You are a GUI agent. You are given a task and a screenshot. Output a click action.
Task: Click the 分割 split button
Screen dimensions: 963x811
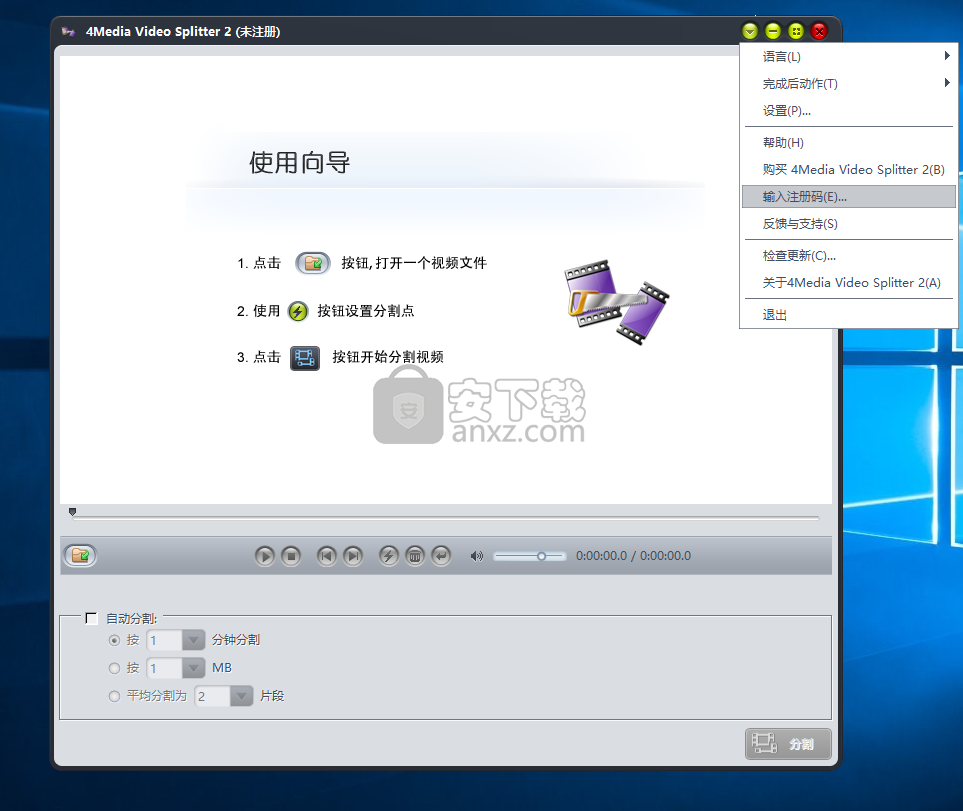point(789,744)
